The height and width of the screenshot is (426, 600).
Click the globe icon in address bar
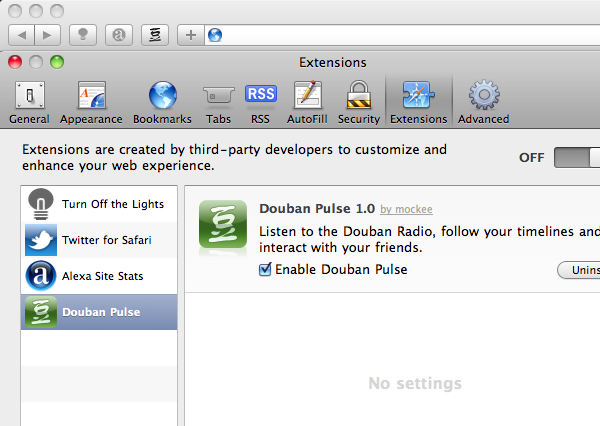[x=215, y=35]
